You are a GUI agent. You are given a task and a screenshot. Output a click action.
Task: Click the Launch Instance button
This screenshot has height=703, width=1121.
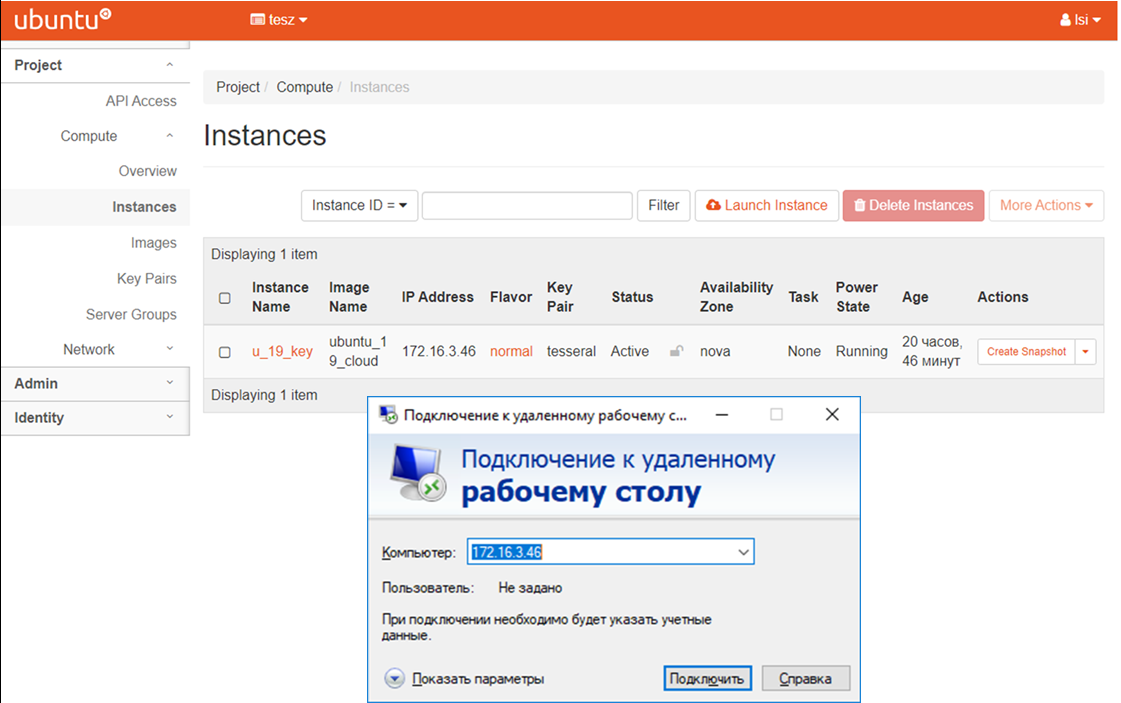pos(766,206)
